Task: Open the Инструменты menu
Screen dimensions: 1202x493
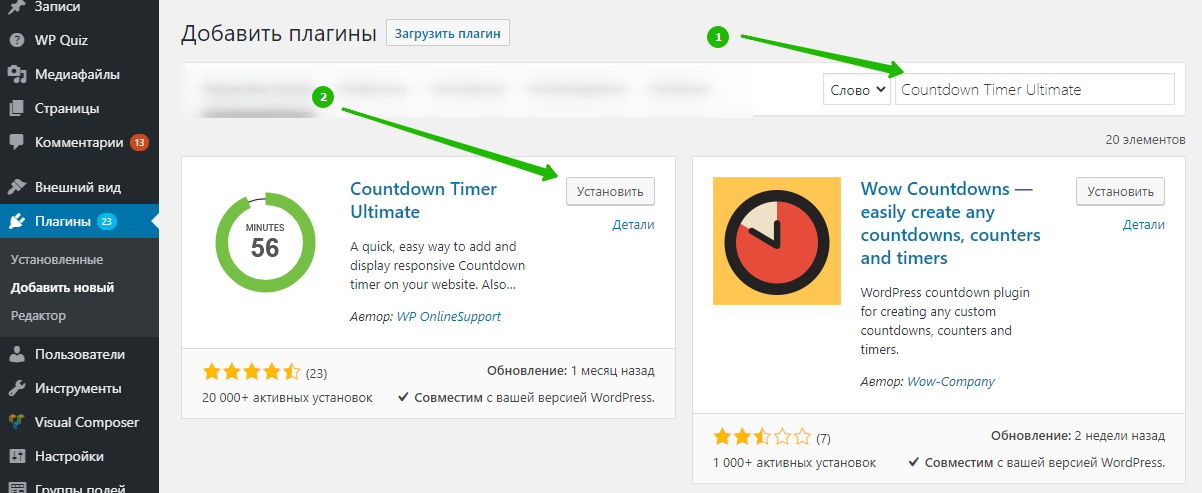Action: (x=78, y=388)
